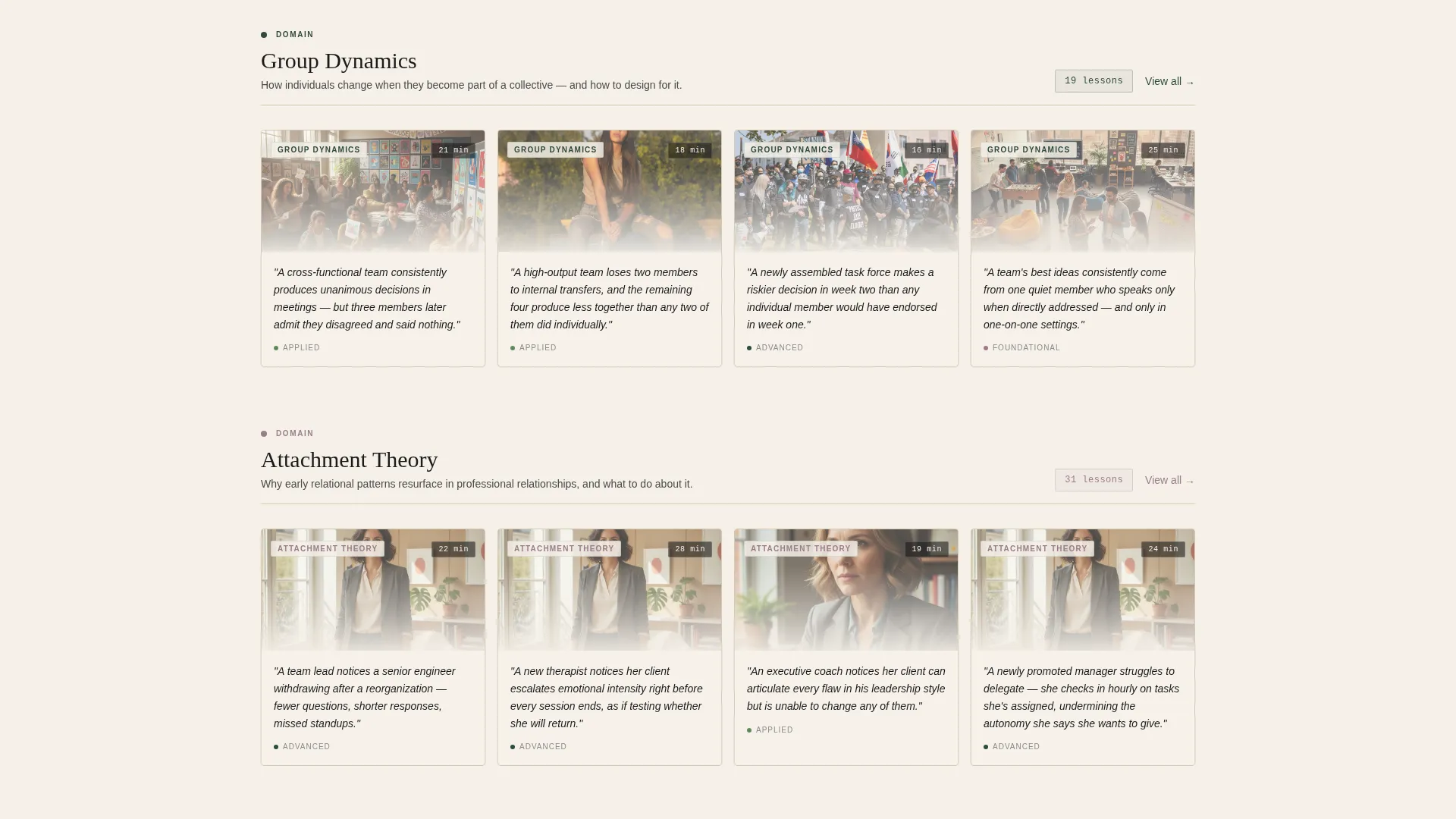Click the Group Dynamics description text
The image size is (1456, 819).
pos(471,85)
